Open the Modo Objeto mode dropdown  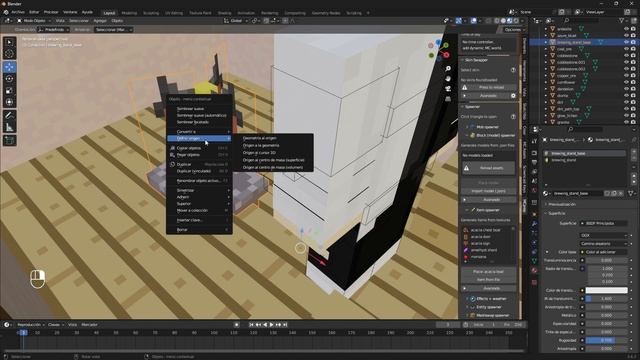[34, 20]
